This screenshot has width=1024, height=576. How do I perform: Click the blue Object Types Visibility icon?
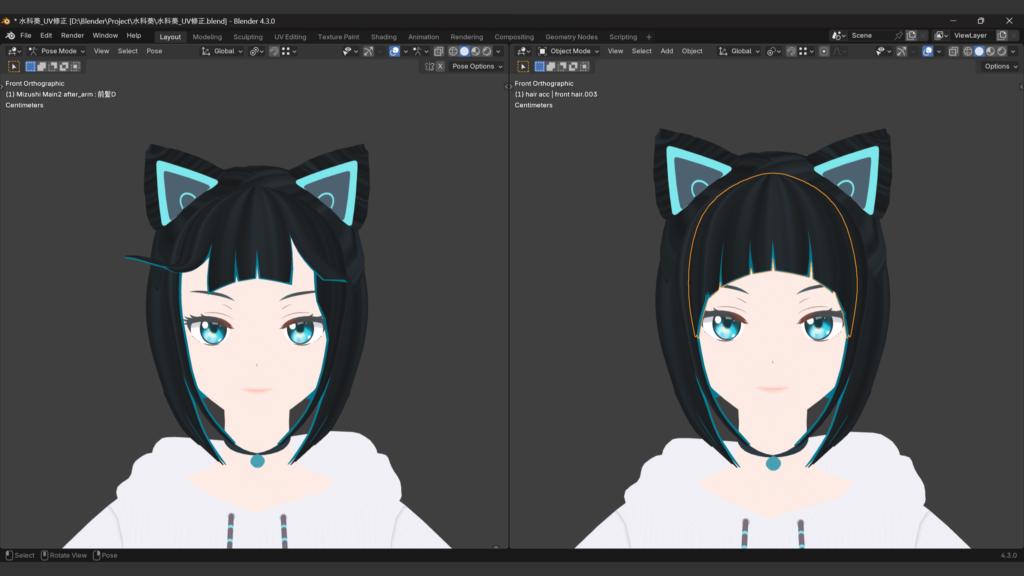tap(346, 51)
